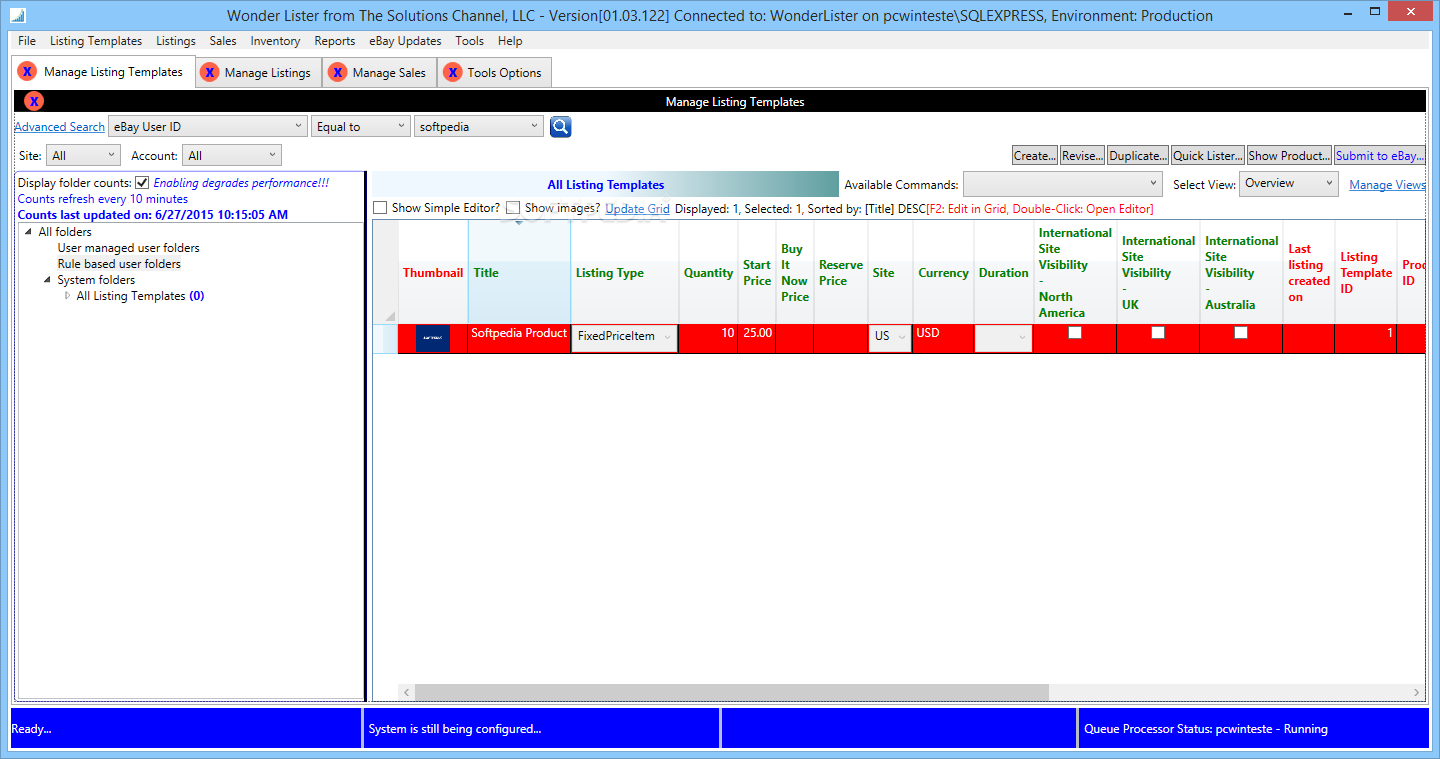Open the Tools menu
Screen dimensions: 1440x759
point(469,41)
